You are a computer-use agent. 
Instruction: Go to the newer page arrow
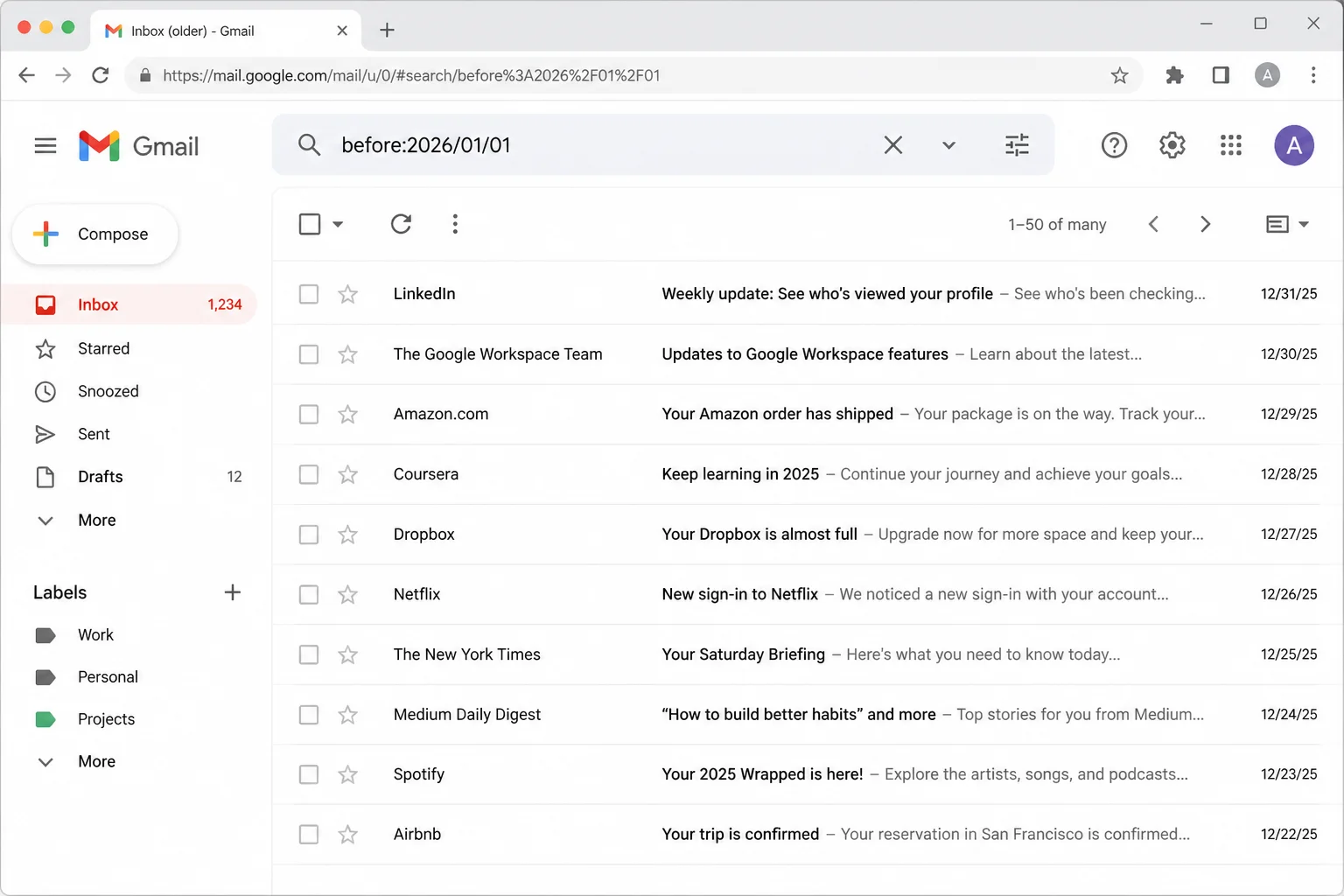point(1153,224)
